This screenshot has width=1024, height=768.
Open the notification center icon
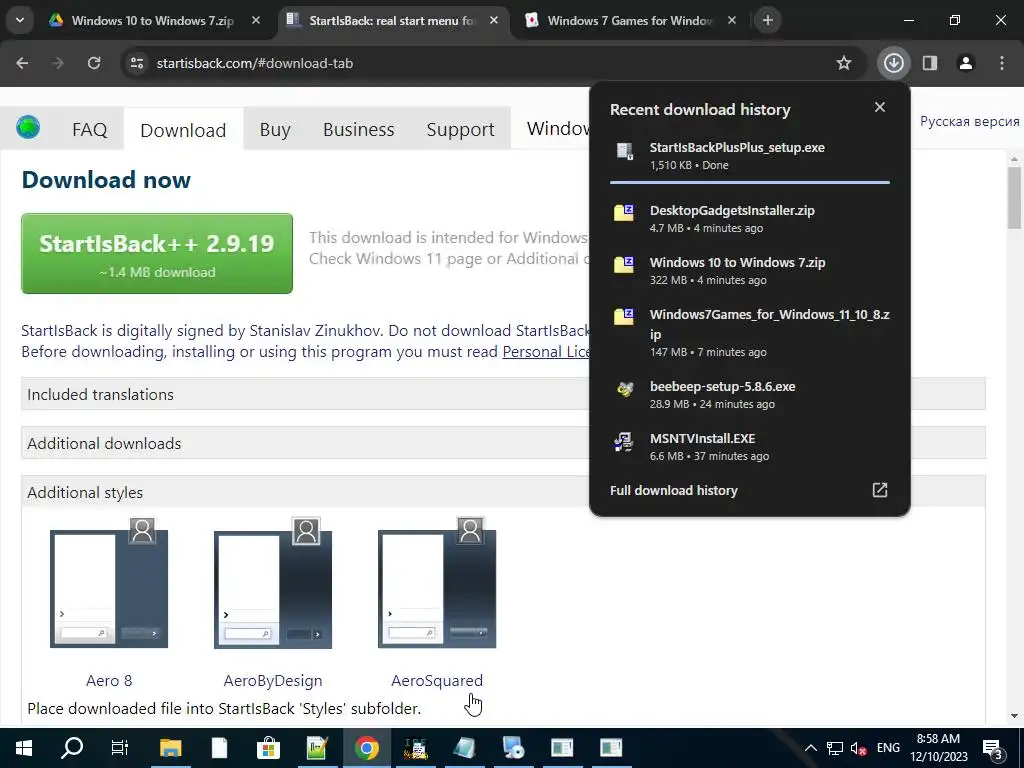pyautogui.click(x=993, y=748)
